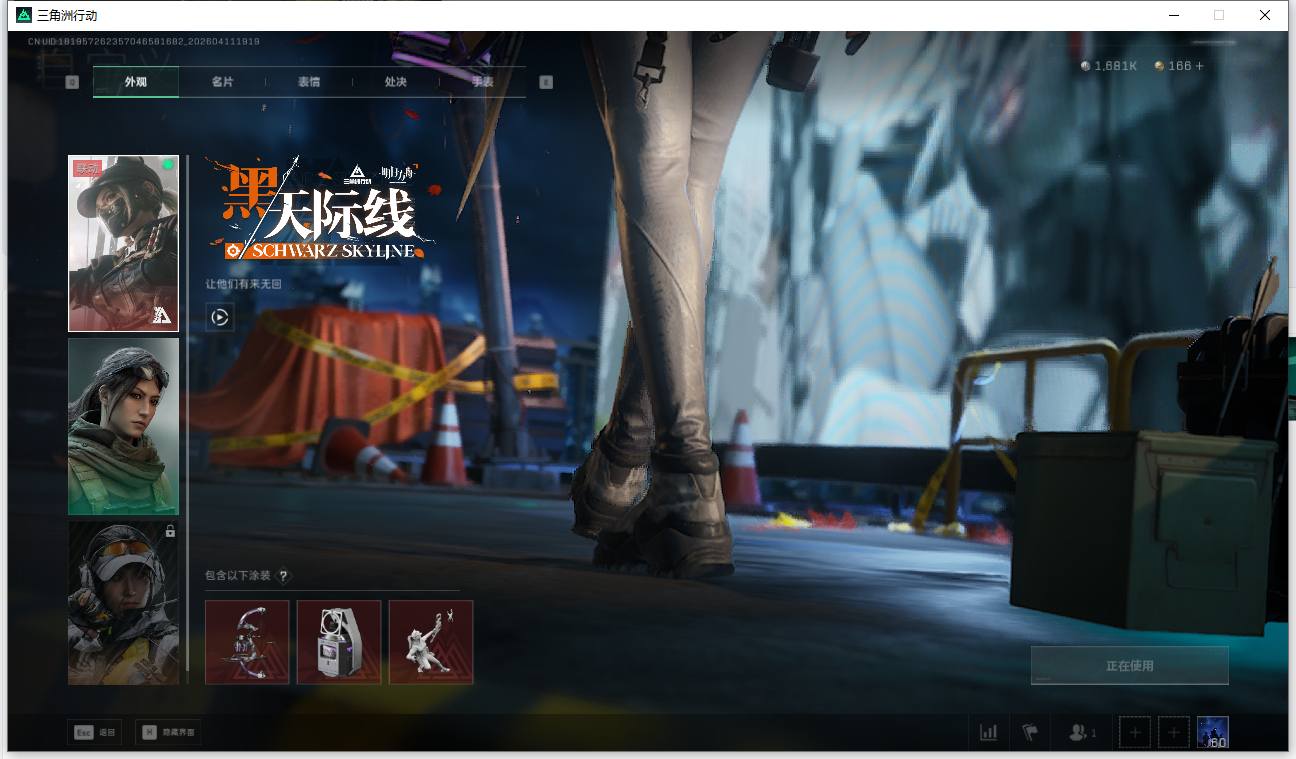The height and width of the screenshot is (759, 1296).
Task: Select the masked 黑天际线 skin thumbnail
Action: (x=123, y=243)
